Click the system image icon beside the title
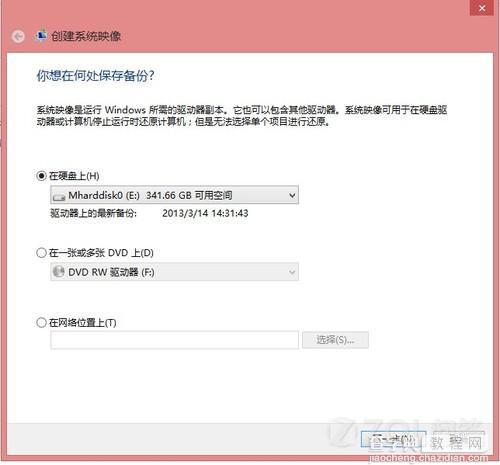This screenshot has width=500, height=465. point(41,35)
